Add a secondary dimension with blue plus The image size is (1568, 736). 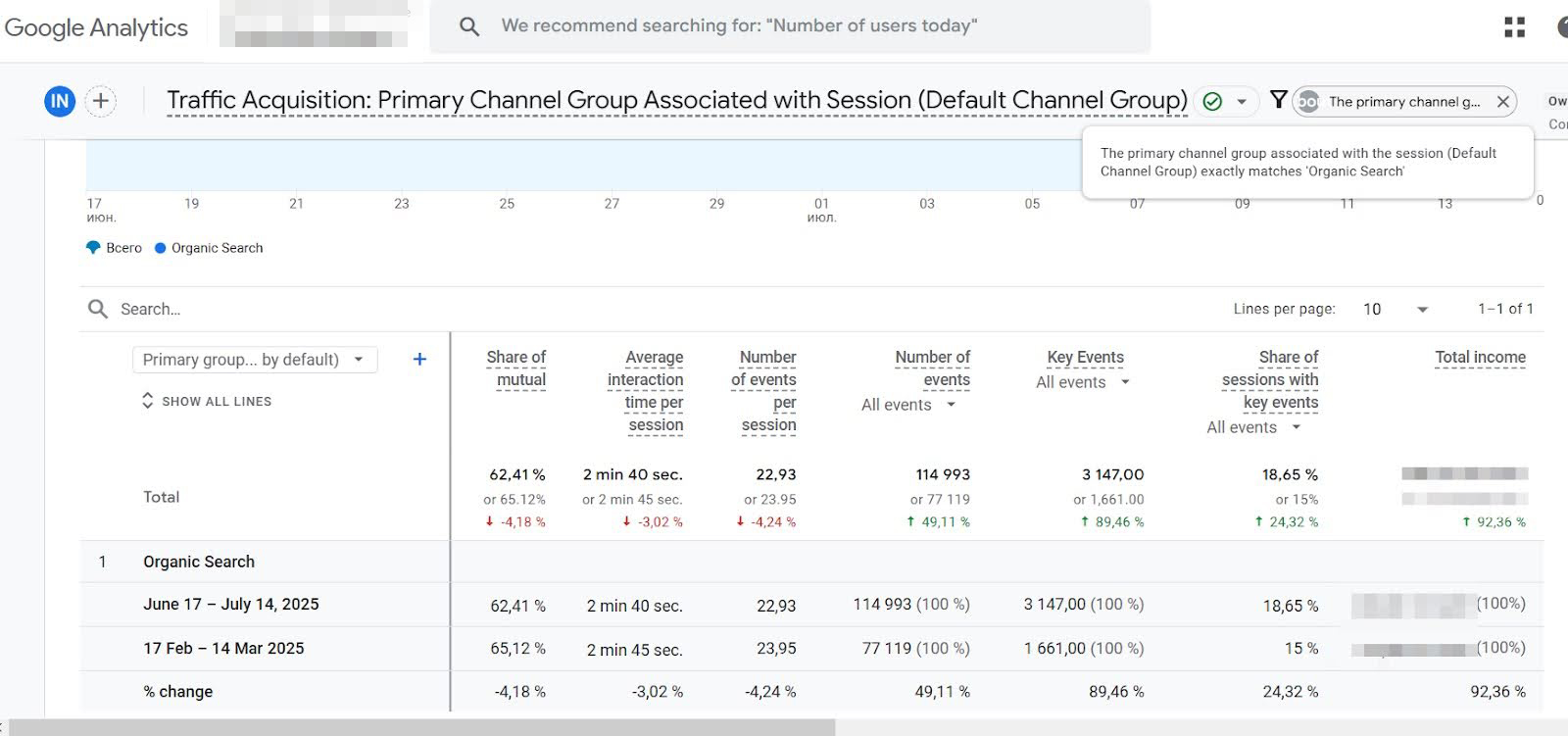(x=419, y=359)
